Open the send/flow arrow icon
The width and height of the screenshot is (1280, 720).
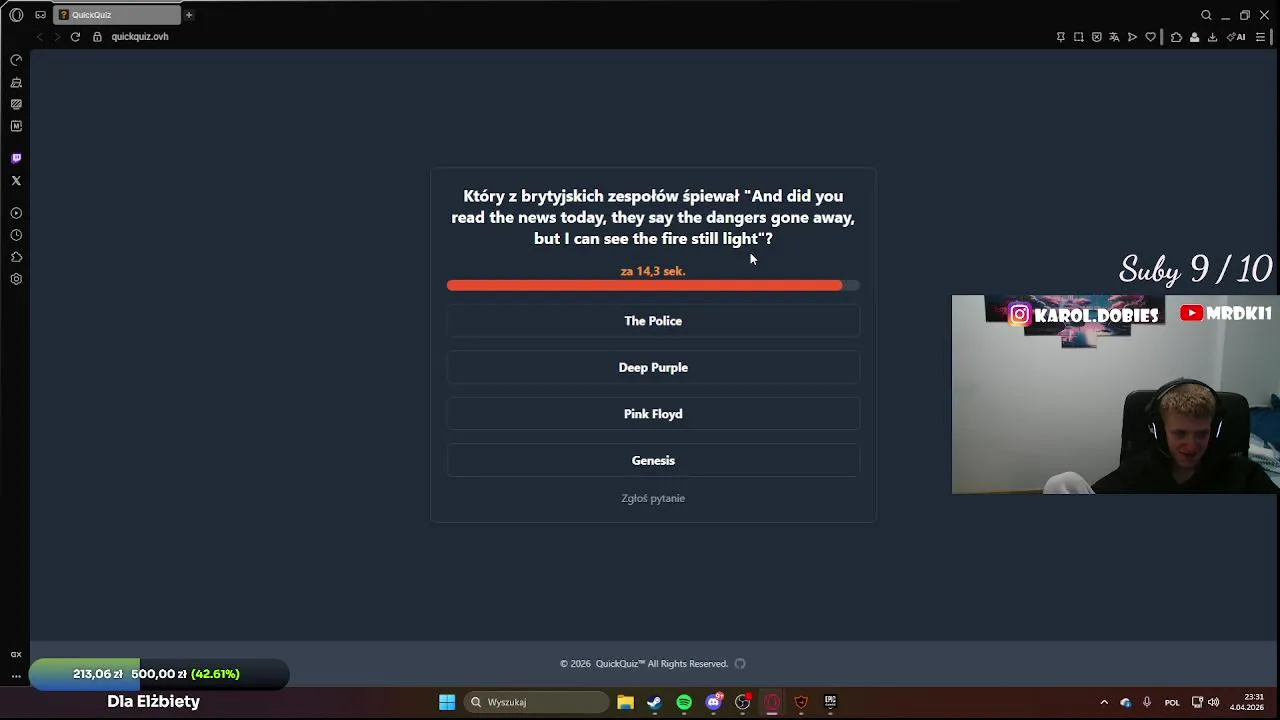[1132, 37]
